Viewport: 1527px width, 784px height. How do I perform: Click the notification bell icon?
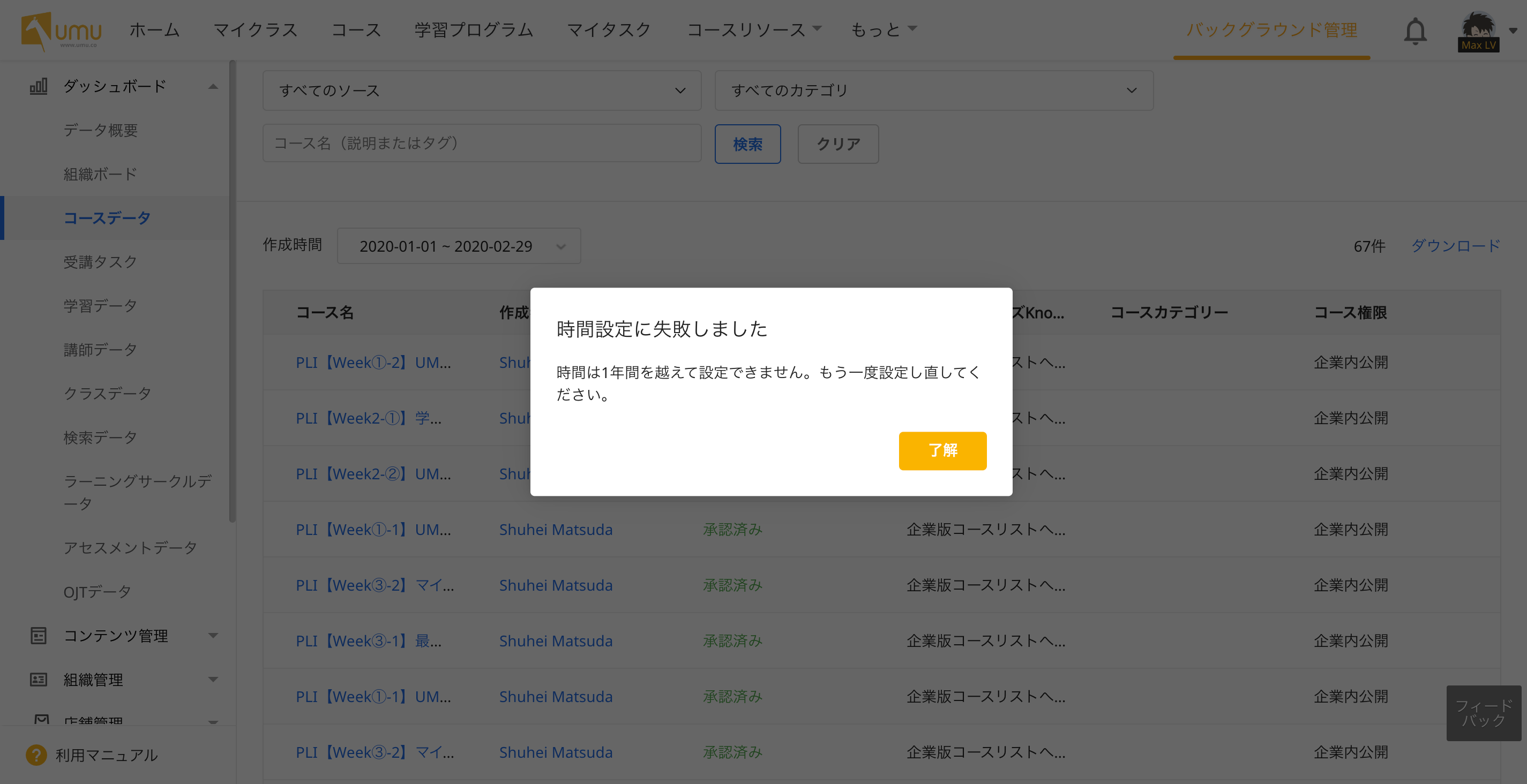pyautogui.click(x=1415, y=31)
